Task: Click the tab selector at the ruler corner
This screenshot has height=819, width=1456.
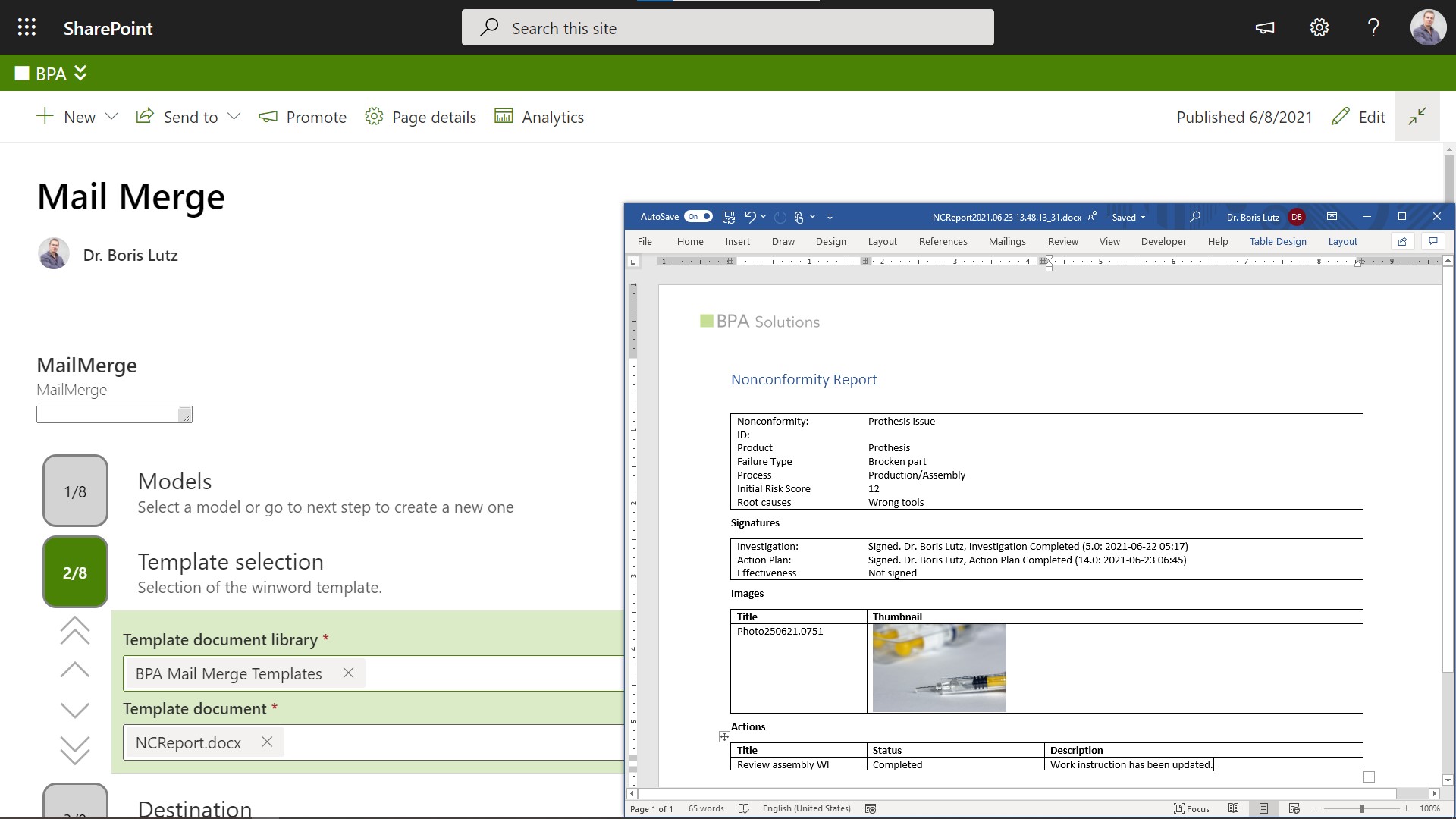Action: [633, 262]
